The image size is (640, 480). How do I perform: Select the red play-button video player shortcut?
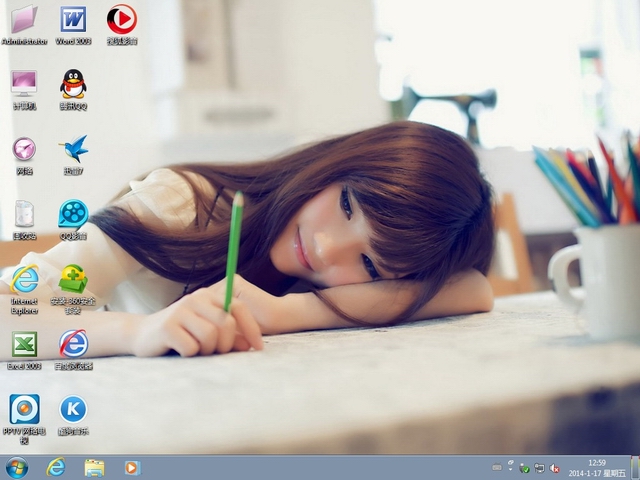click(122, 19)
